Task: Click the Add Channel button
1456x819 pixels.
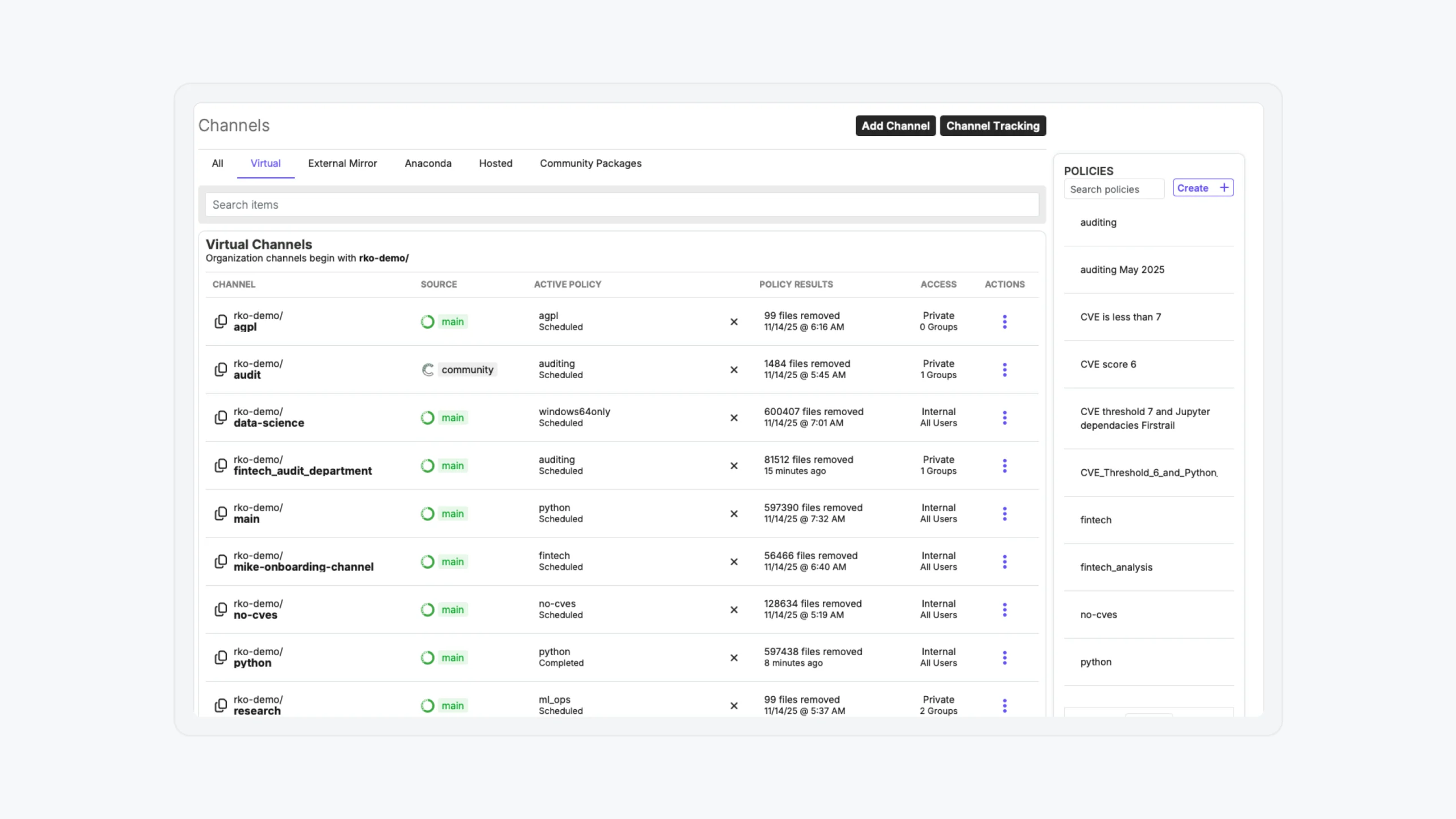Action: (x=895, y=126)
